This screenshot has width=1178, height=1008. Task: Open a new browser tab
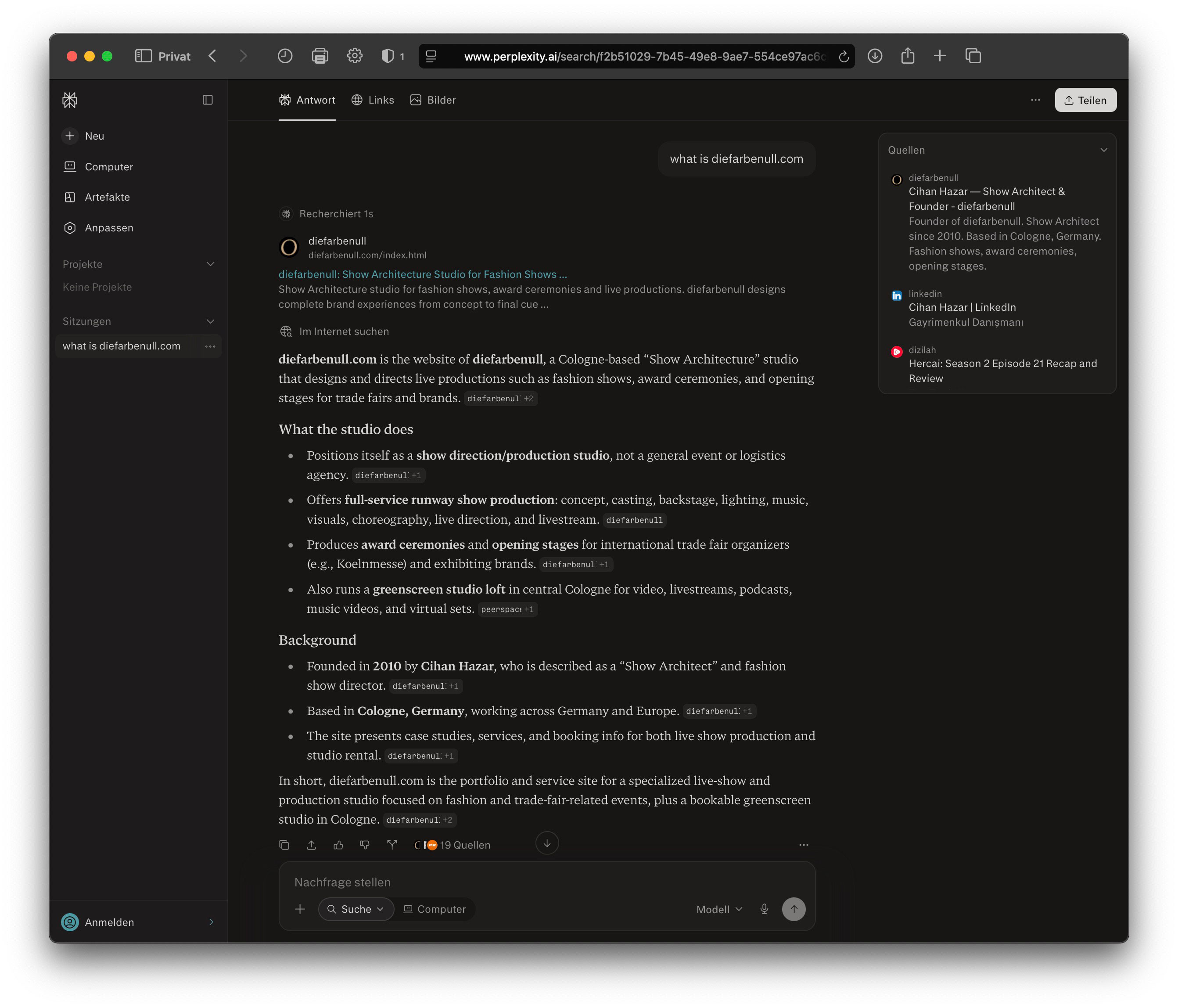tap(940, 56)
